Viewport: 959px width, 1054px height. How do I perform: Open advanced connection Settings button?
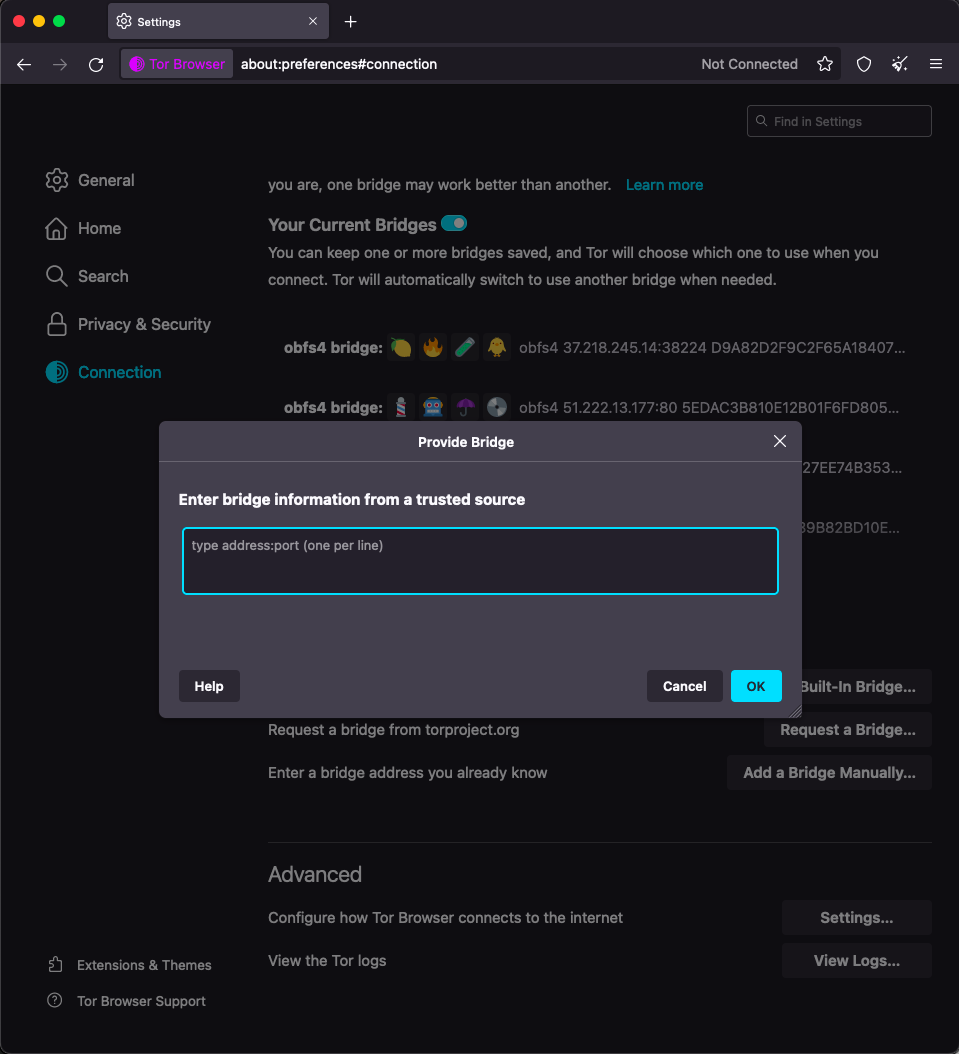[856, 918]
